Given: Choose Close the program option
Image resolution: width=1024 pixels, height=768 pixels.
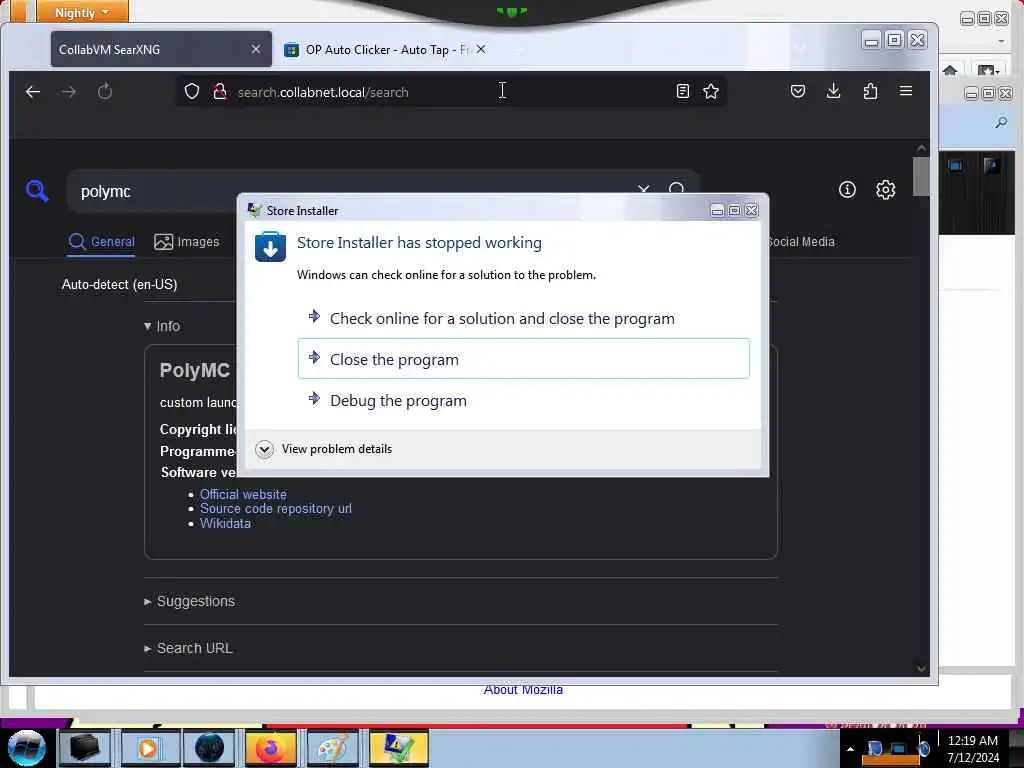Looking at the screenshot, I should point(524,359).
